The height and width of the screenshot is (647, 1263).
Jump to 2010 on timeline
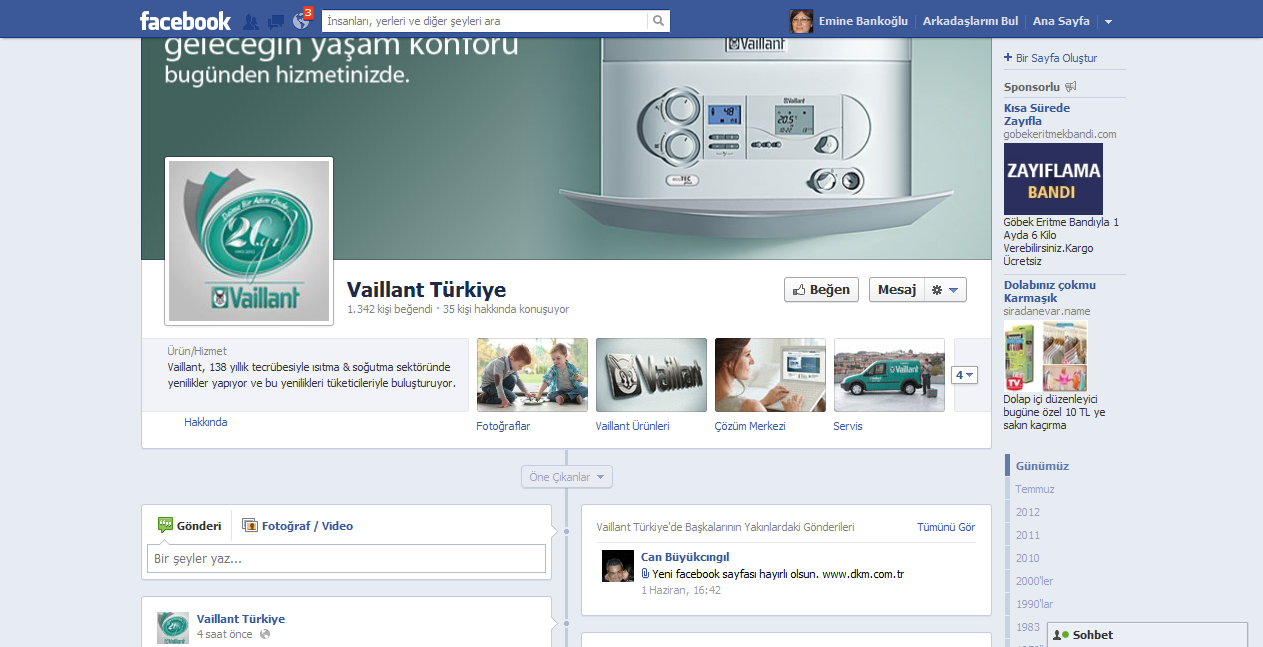click(1028, 558)
